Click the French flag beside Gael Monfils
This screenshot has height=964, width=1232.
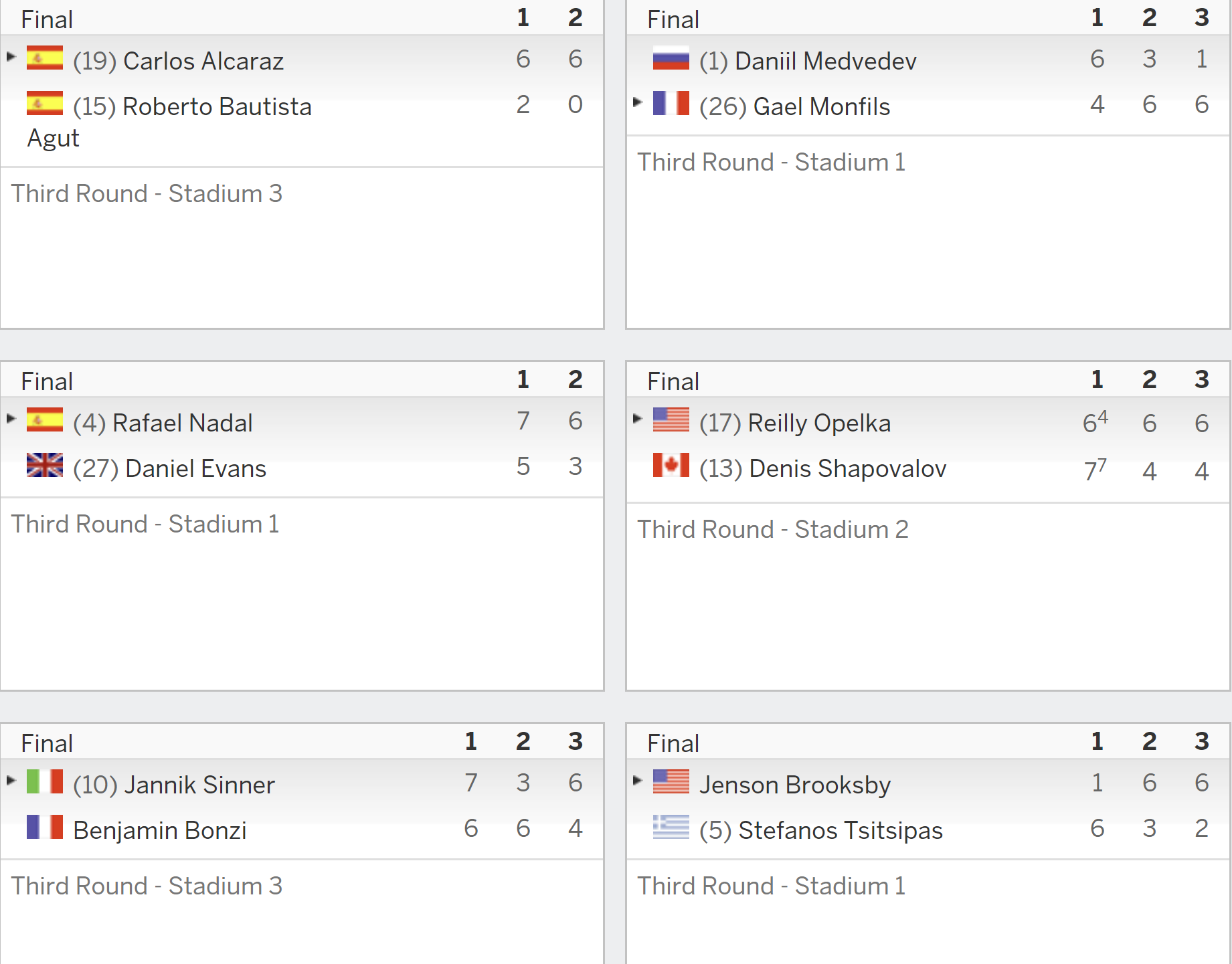click(671, 104)
